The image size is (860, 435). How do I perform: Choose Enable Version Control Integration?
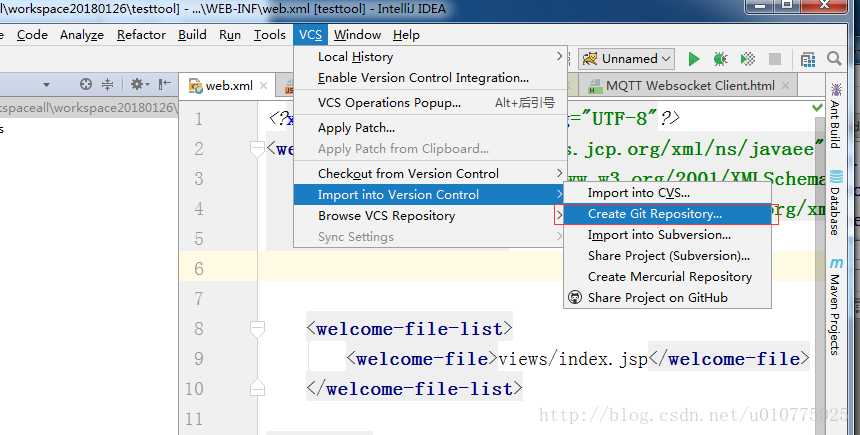point(430,78)
